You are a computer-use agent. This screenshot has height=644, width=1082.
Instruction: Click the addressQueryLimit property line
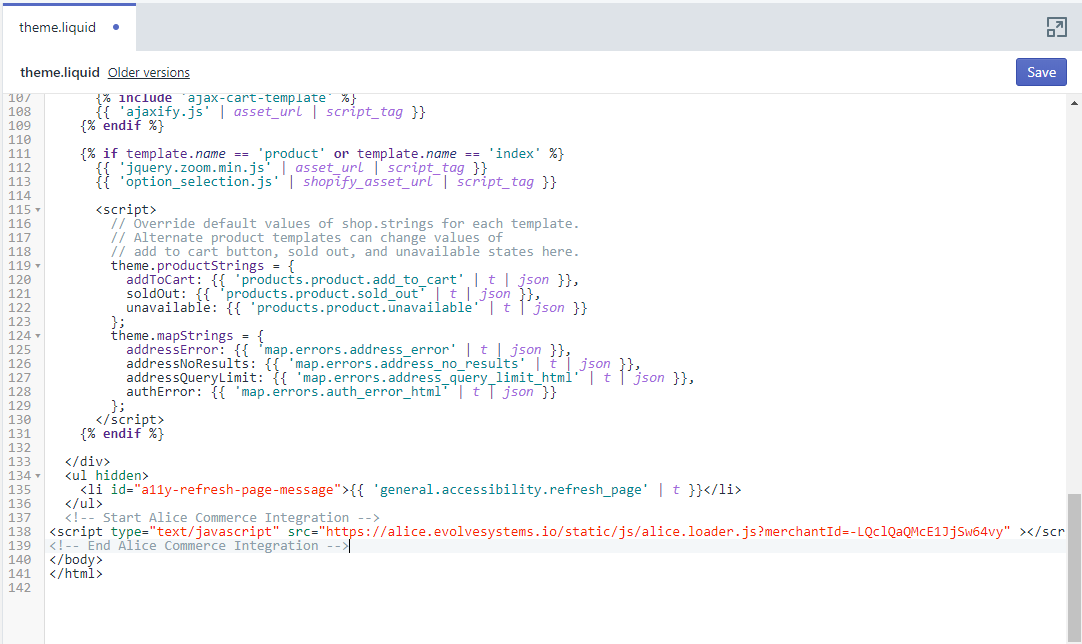pos(411,378)
